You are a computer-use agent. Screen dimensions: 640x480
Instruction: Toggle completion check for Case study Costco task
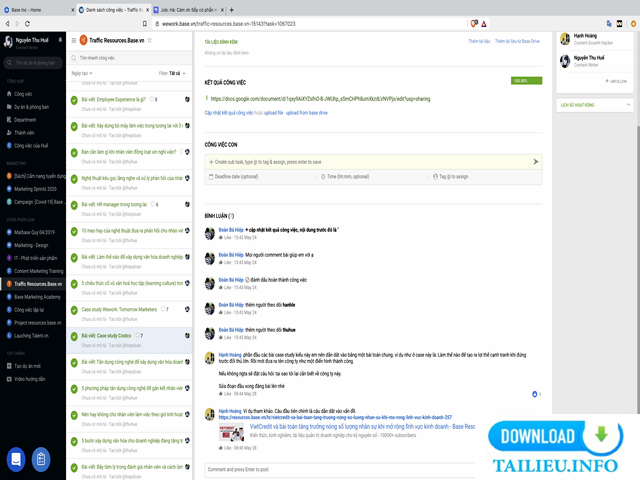point(74,336)
